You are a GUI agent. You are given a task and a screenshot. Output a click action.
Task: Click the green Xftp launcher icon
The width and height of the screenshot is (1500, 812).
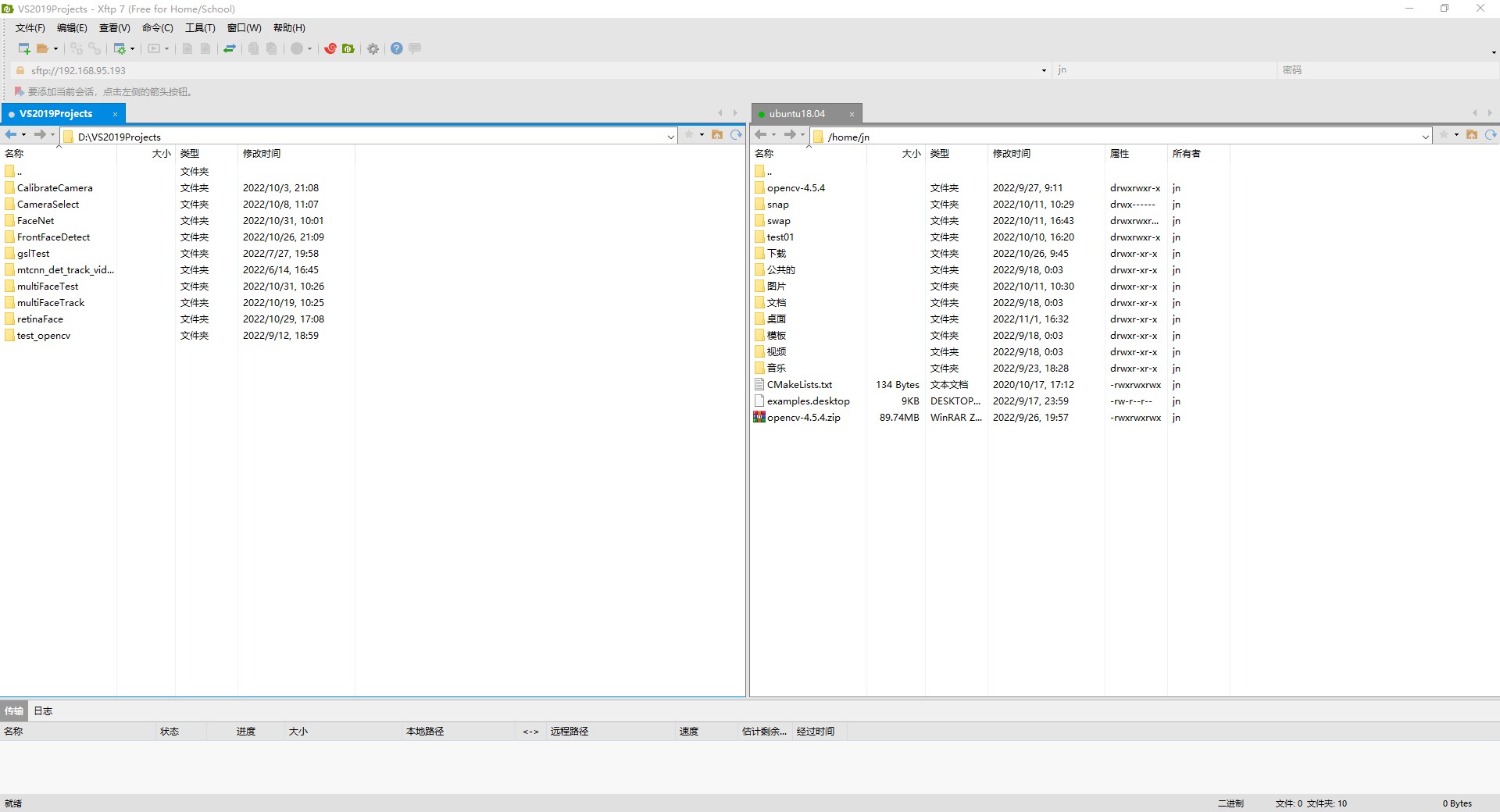[348, 48]
